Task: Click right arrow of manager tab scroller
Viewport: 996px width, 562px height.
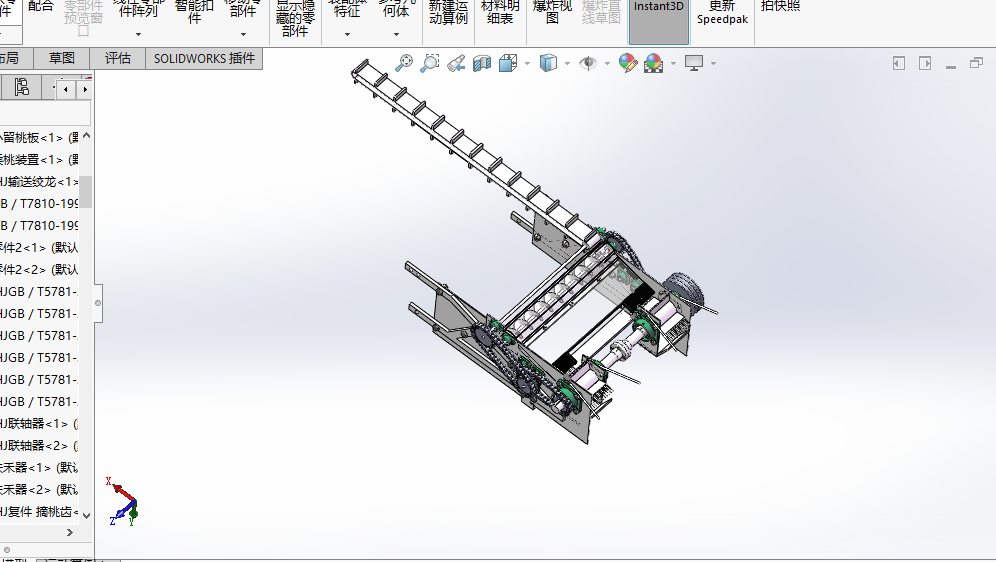Action: [84, 90]
